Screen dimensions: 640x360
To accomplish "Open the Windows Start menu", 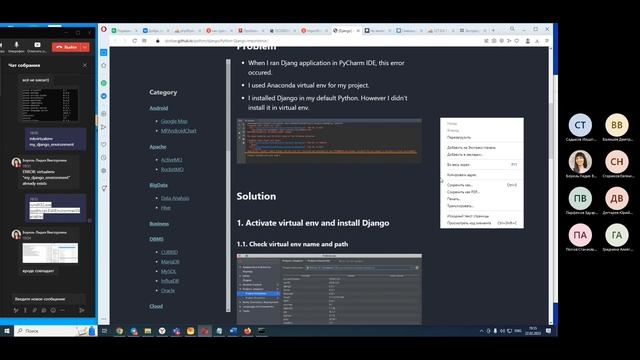I will tap(7, 331).
